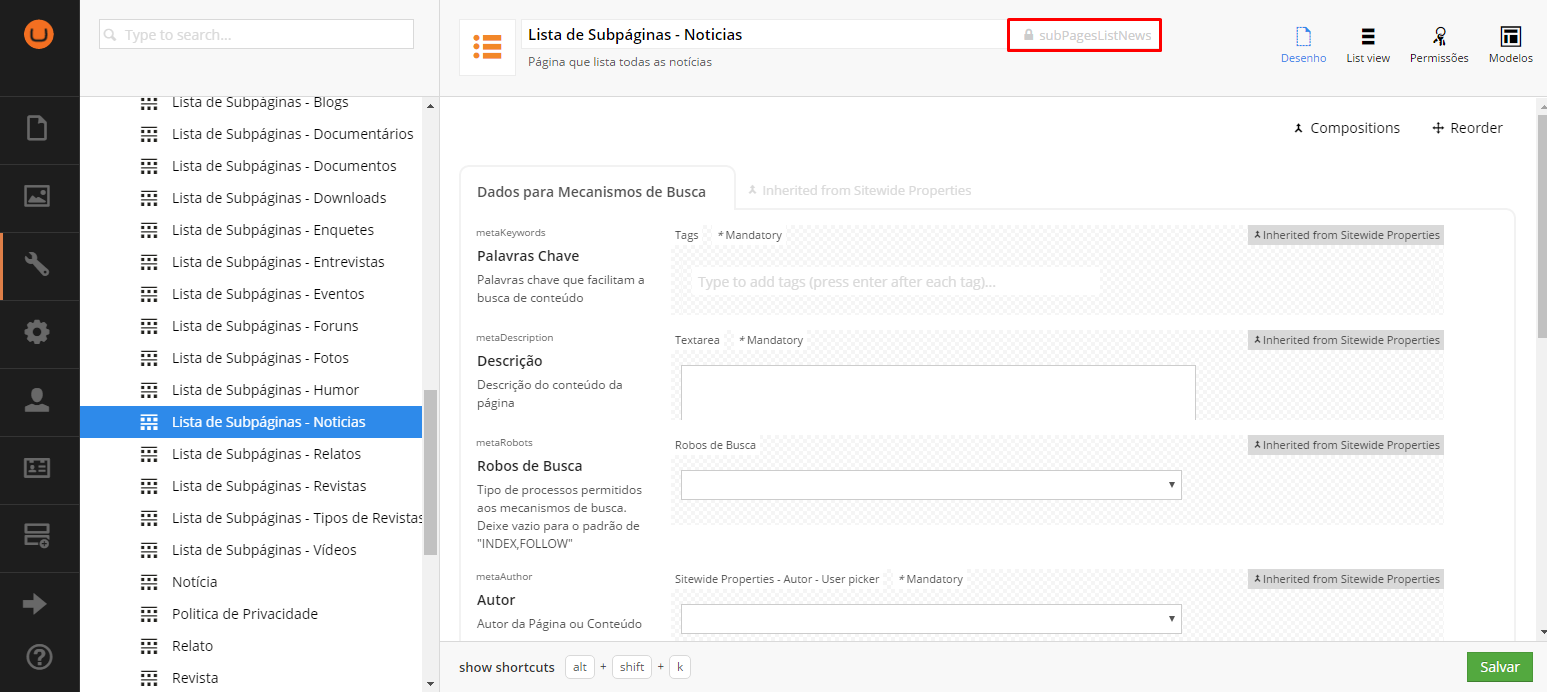The height and width of the screenshot is (692, 1547).
Task: Click Reorder button
Action: click(x=1467, y=128)
